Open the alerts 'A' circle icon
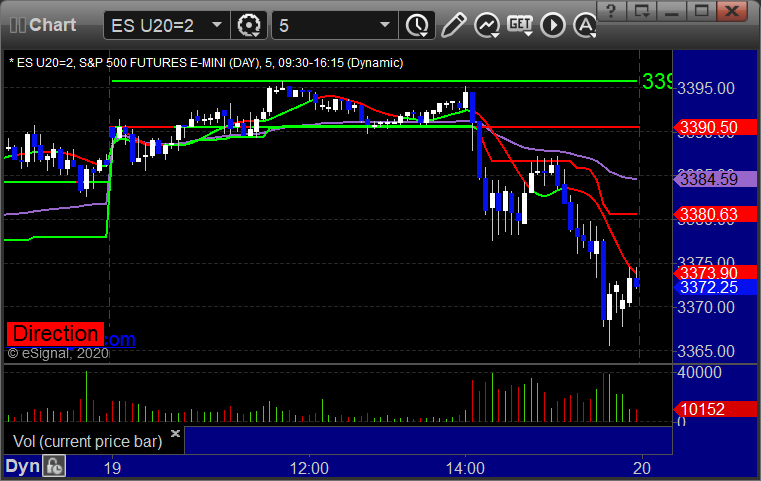 pos(585,25)
